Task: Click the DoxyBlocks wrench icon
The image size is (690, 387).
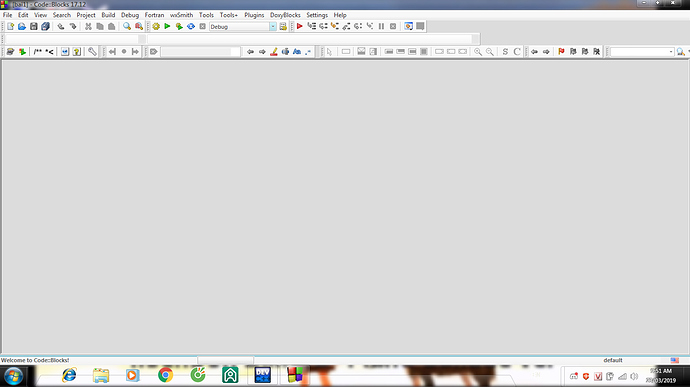Action: pyautogui.click(x=92, y=52)
